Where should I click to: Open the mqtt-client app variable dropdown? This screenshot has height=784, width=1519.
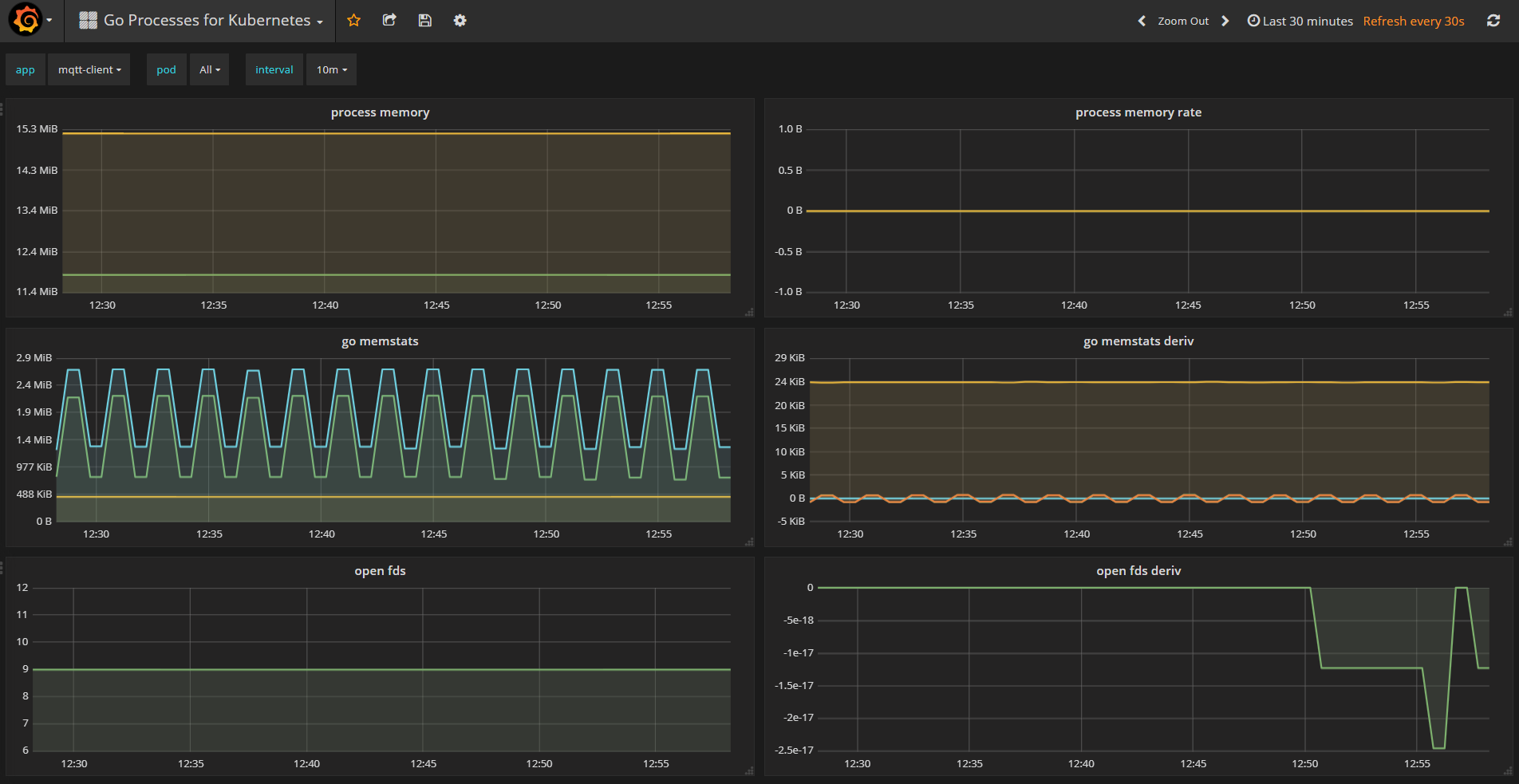tap(89, 69)
